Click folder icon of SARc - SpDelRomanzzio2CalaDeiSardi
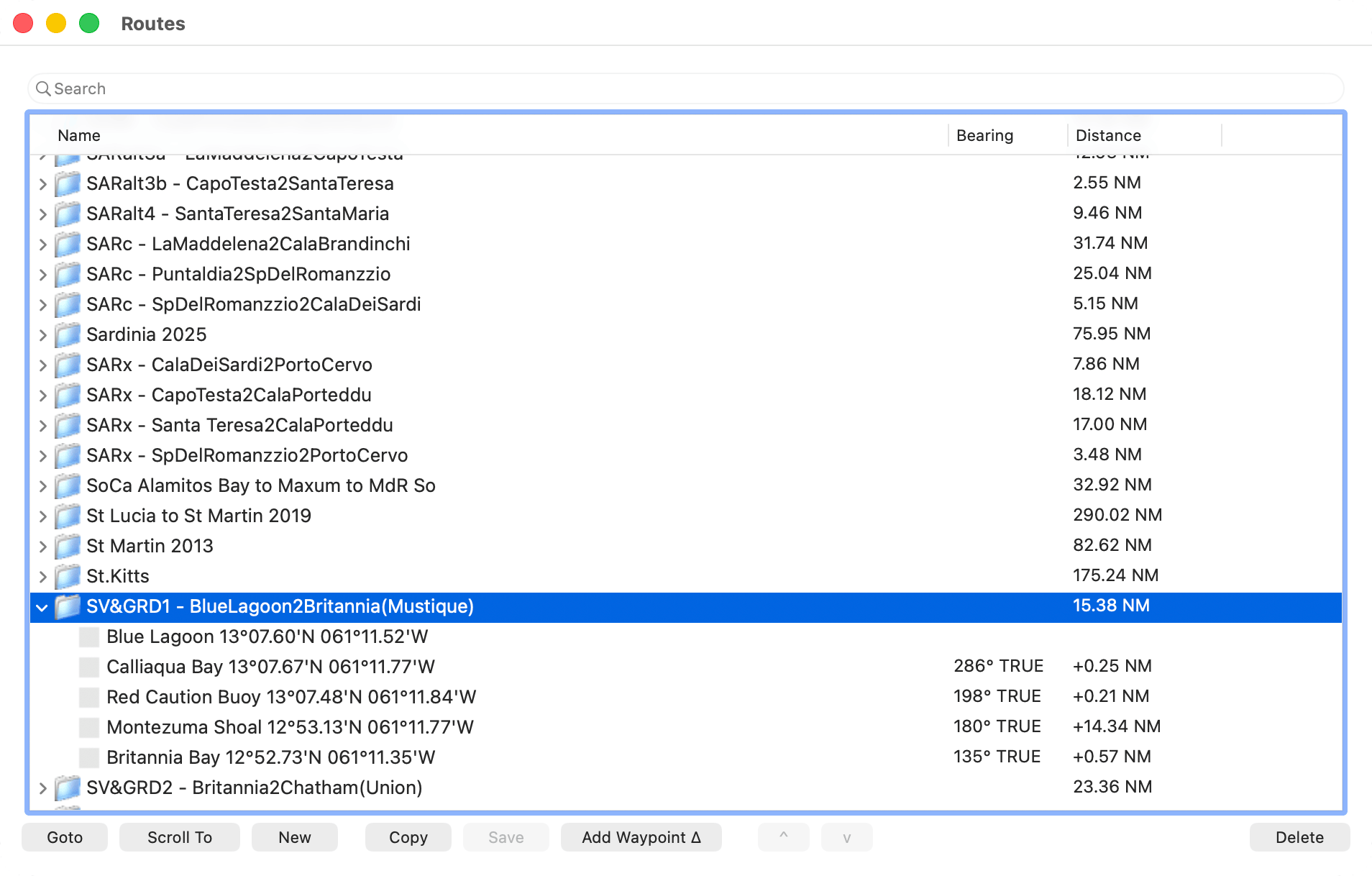The width and height of the screenshot is (1372, 876). (68, 305)
